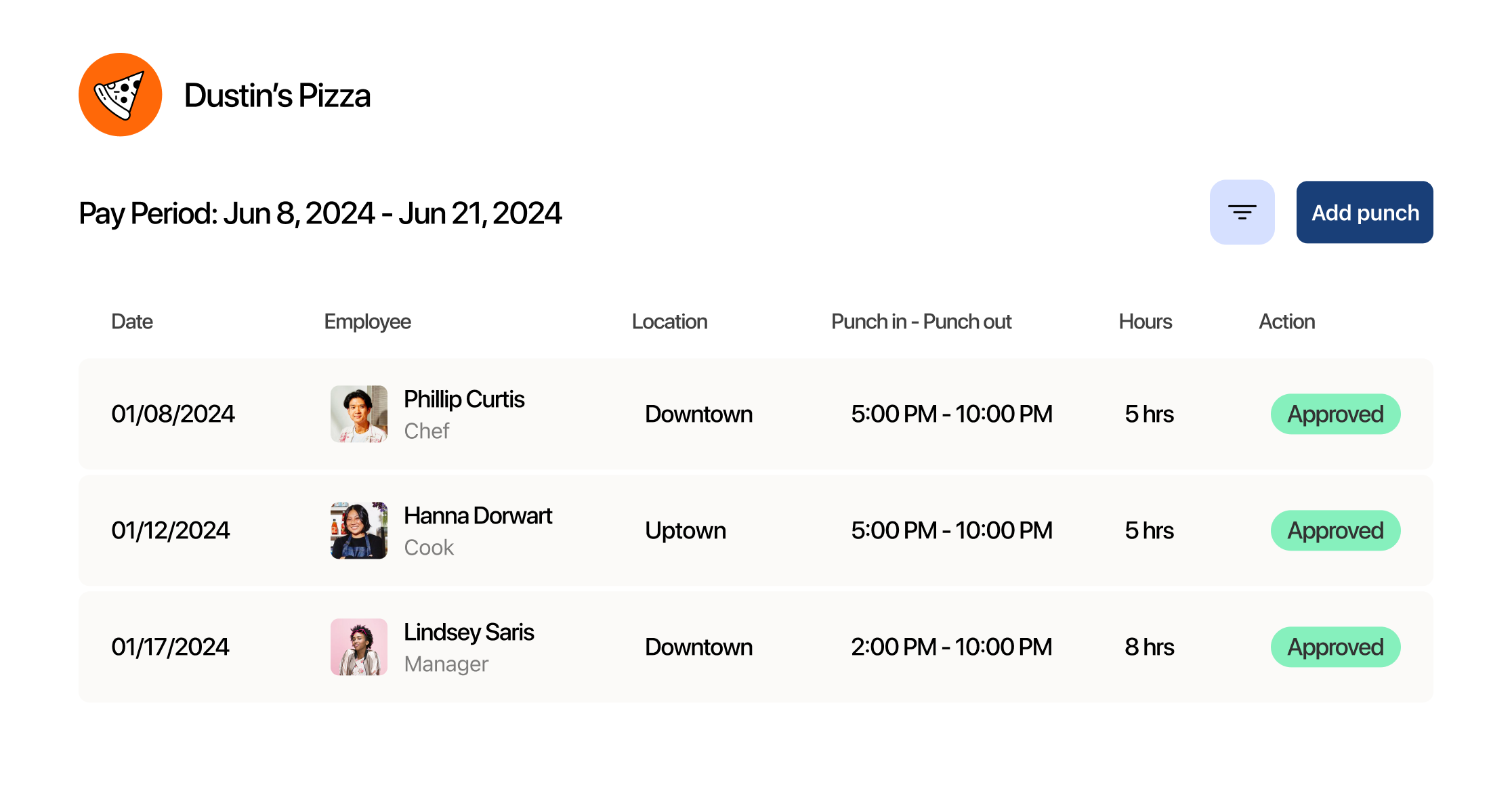
Task: Click the Dustin's Pizza logo icon
Action: click(x=120, y=94)
